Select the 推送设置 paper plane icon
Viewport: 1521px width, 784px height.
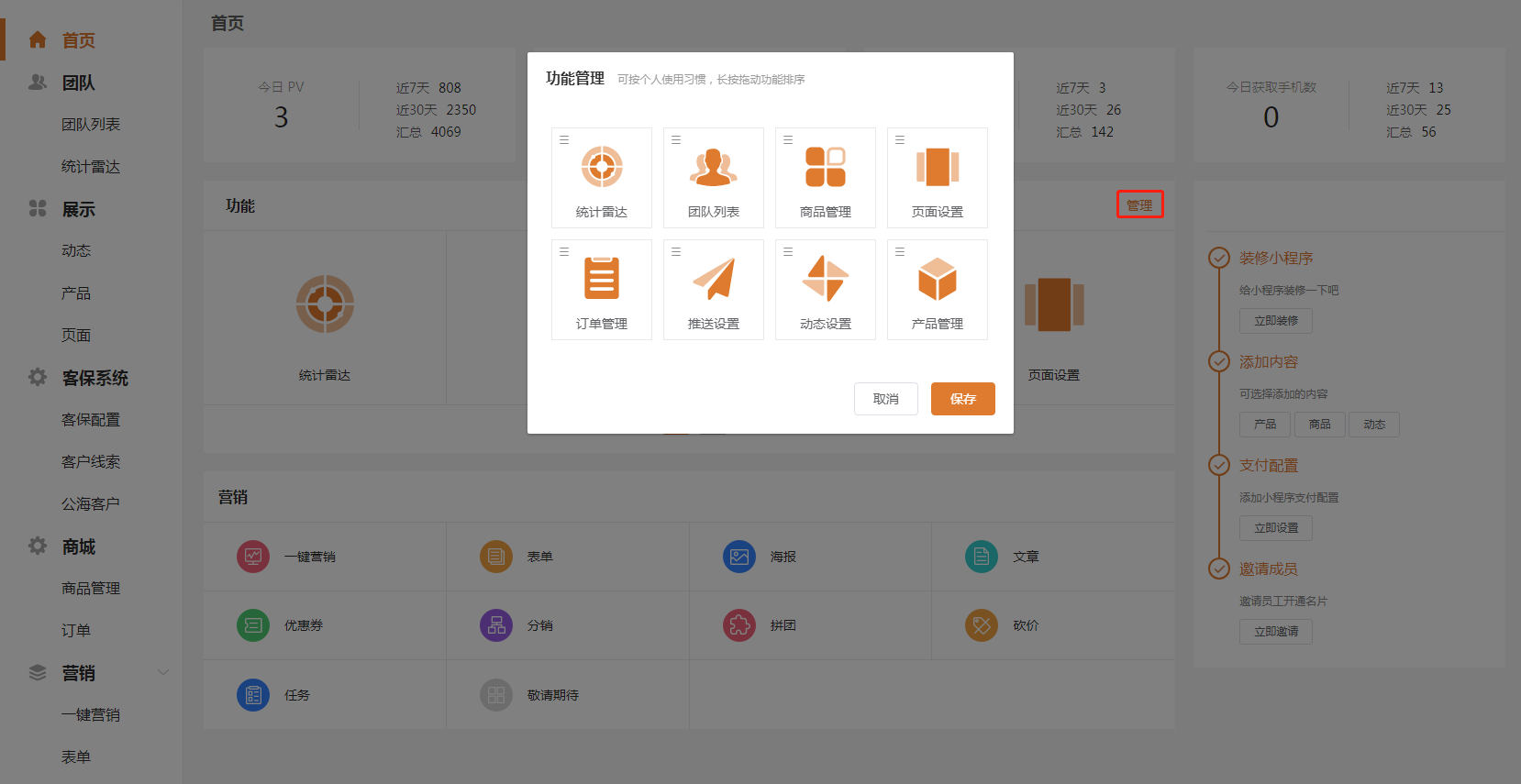(714, 279)
